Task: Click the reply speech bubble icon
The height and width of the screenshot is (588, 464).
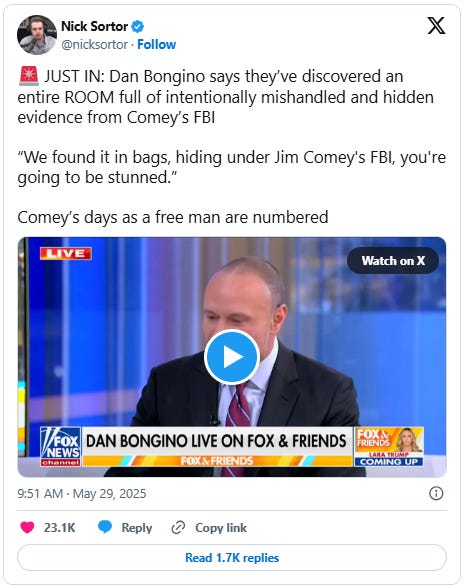Action: pos(105,527)
